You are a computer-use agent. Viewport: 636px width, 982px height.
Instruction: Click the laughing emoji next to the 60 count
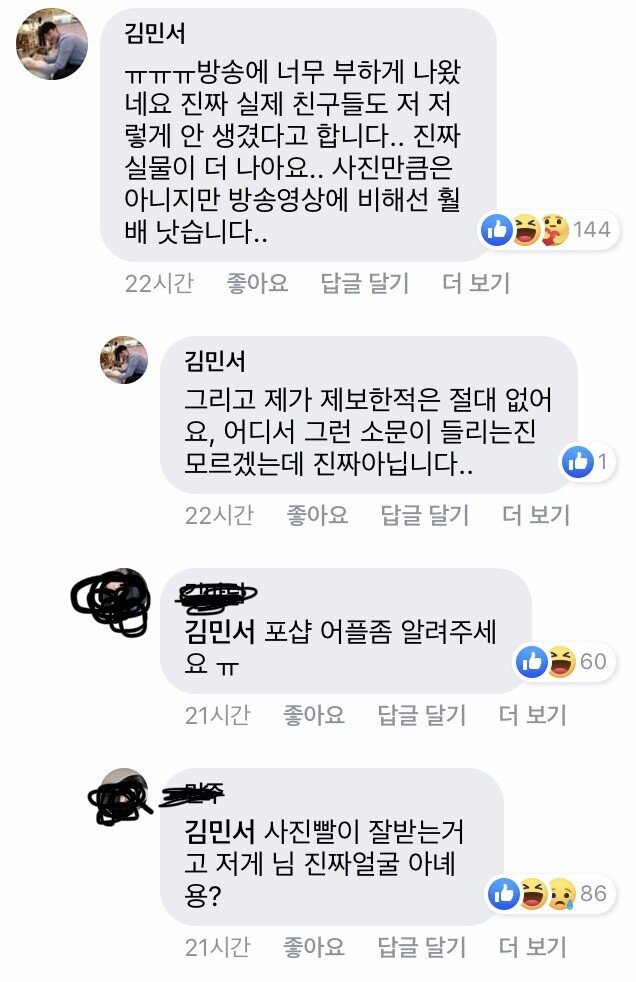pyautogui.click(x=562, y=662)
